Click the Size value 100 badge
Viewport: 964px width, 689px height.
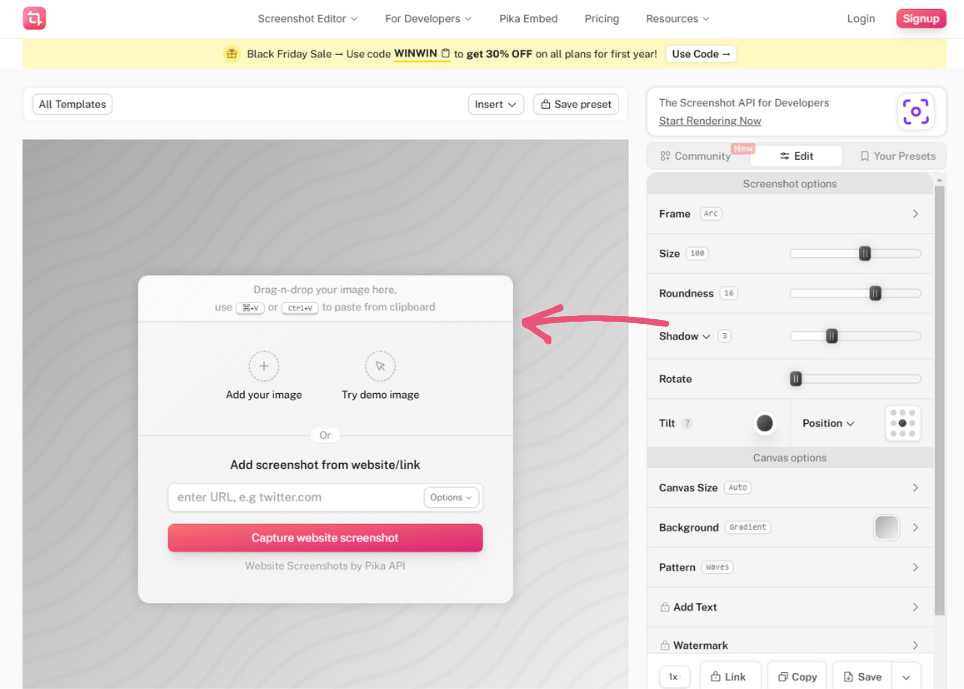[x=697, y=253]
